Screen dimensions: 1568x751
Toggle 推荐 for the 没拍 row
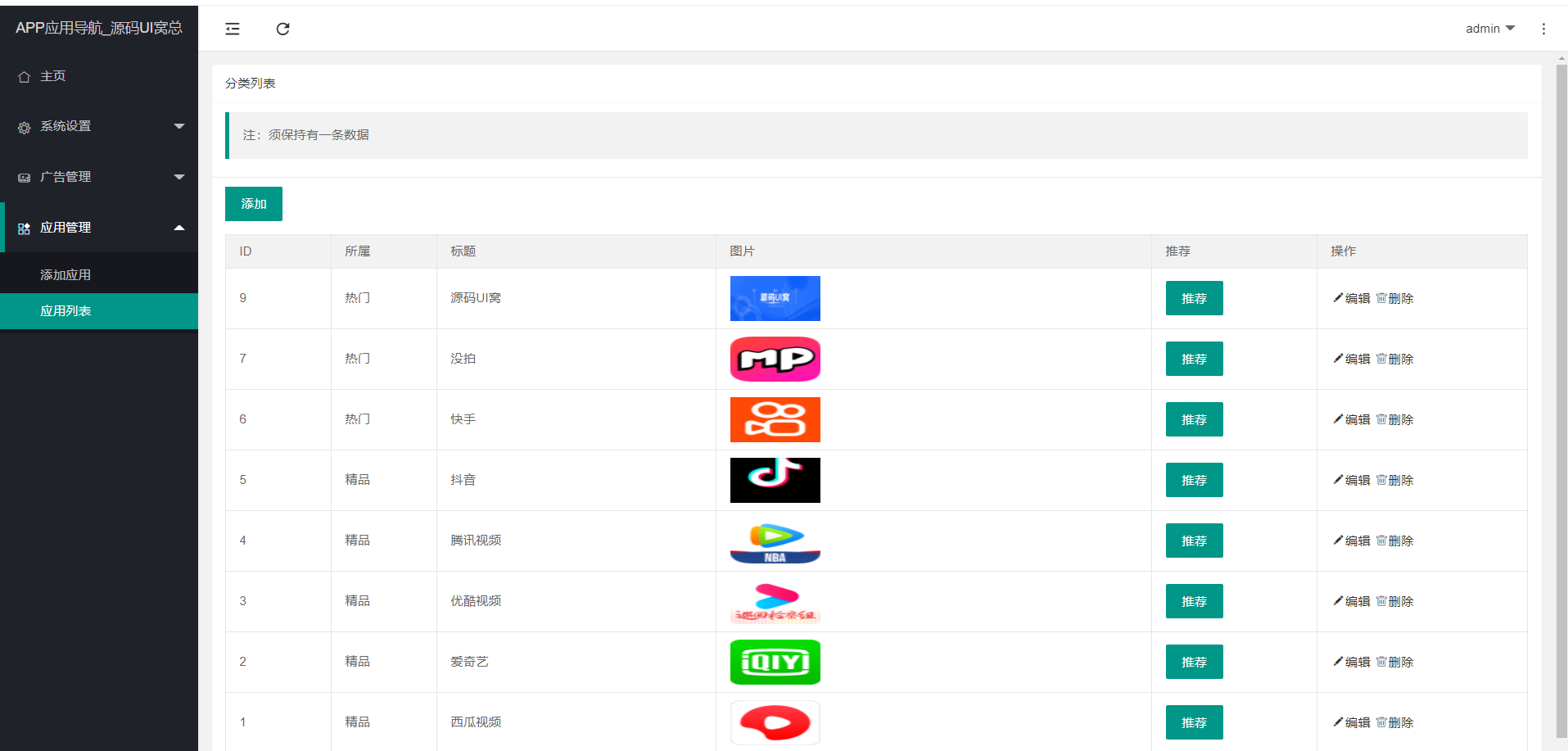tap(1194, 359)
